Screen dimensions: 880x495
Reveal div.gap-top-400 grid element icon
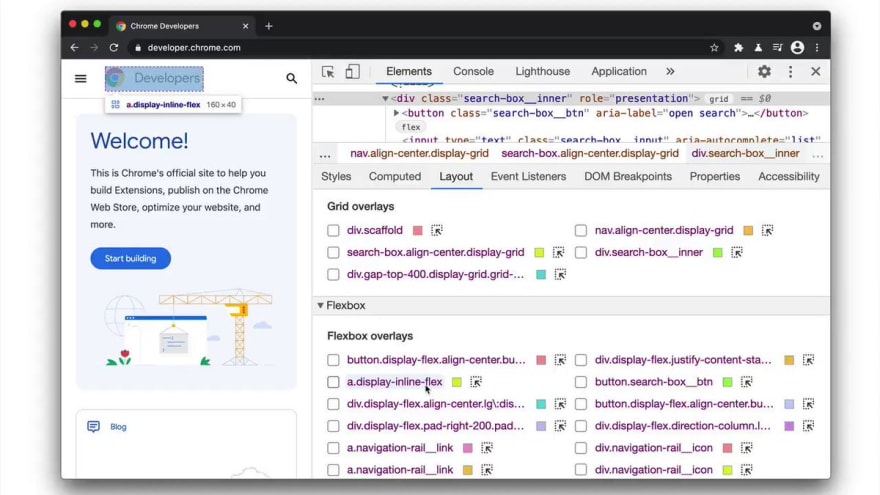[x=560, y=274]
